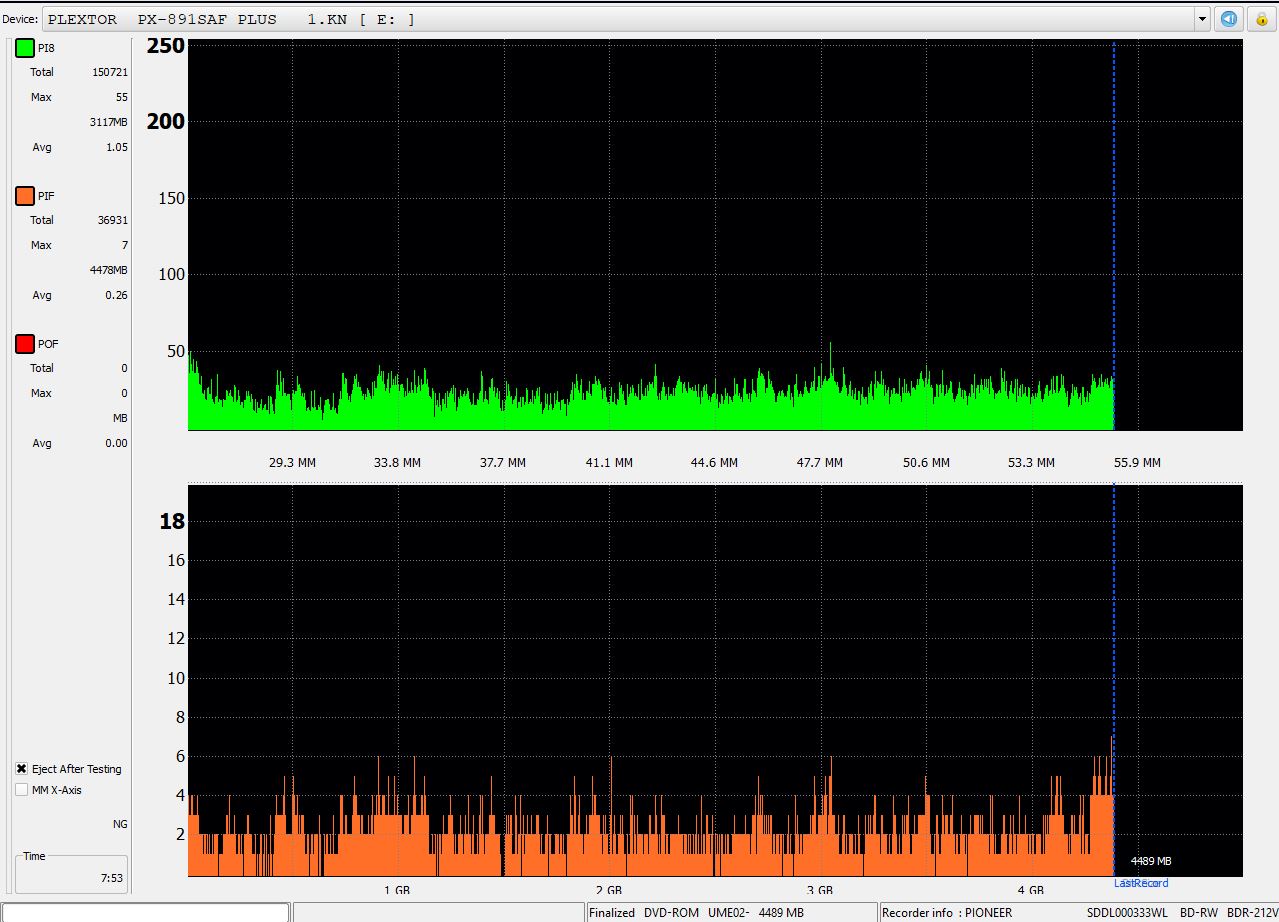Enable the MM X-Axis checkbox

[x=22, y=790]
